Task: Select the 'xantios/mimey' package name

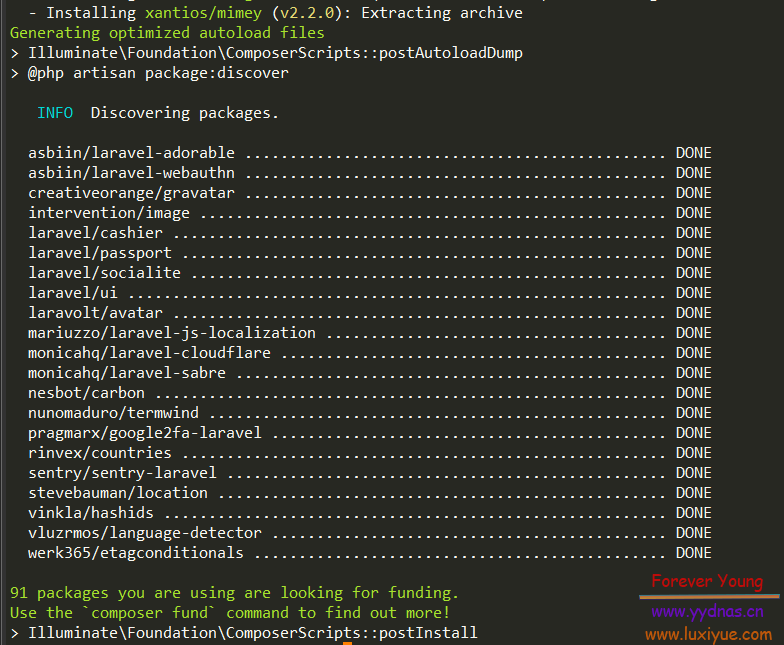Action: (x=204, y=13)
